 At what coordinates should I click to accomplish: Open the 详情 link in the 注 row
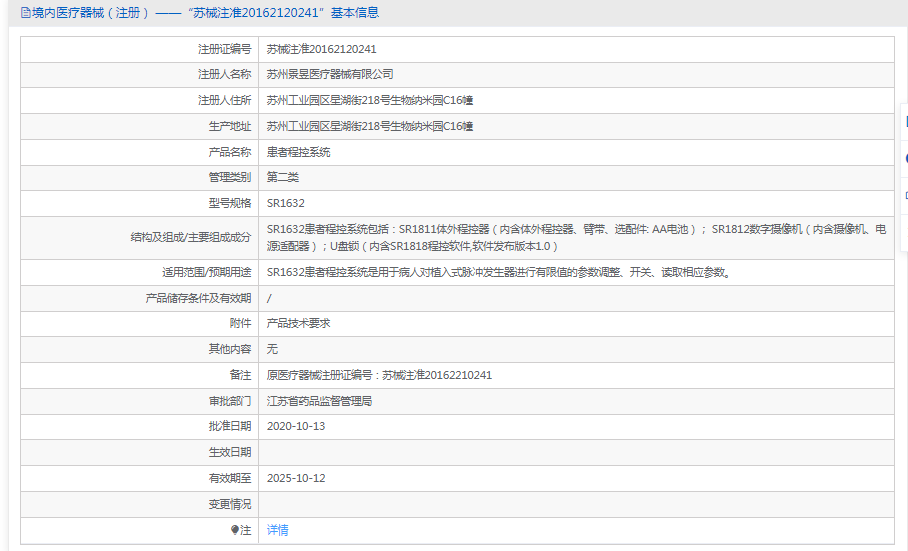click(277, 530)
